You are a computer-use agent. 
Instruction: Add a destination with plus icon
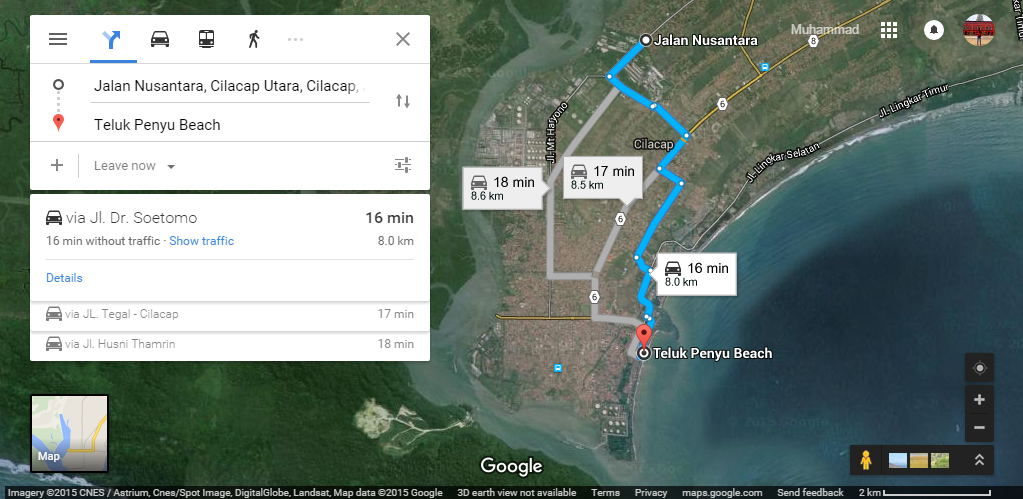pos(57,165)
